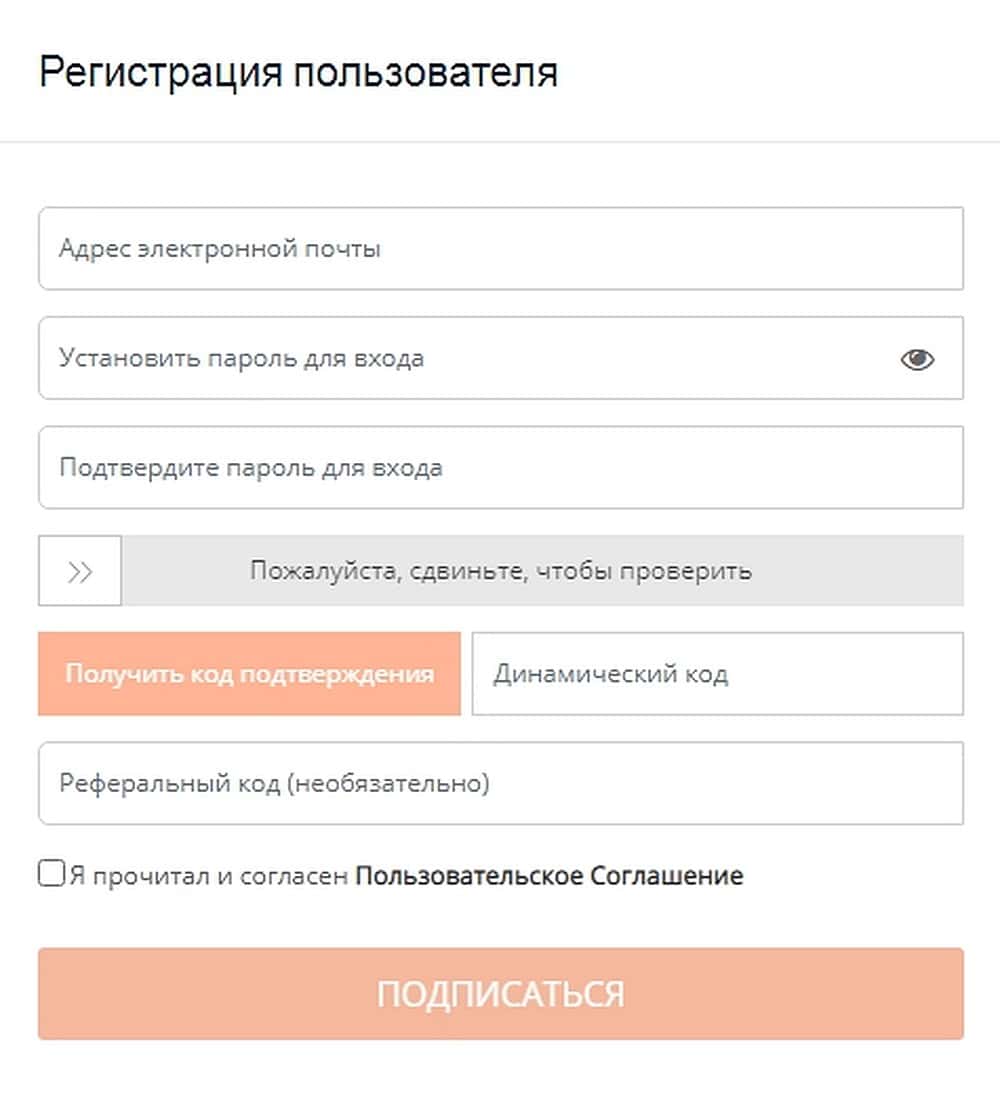Focus the 'Установить пароль для входа' field
The width and height of the screenshot is (1000, 1116).
click(460, 358)
